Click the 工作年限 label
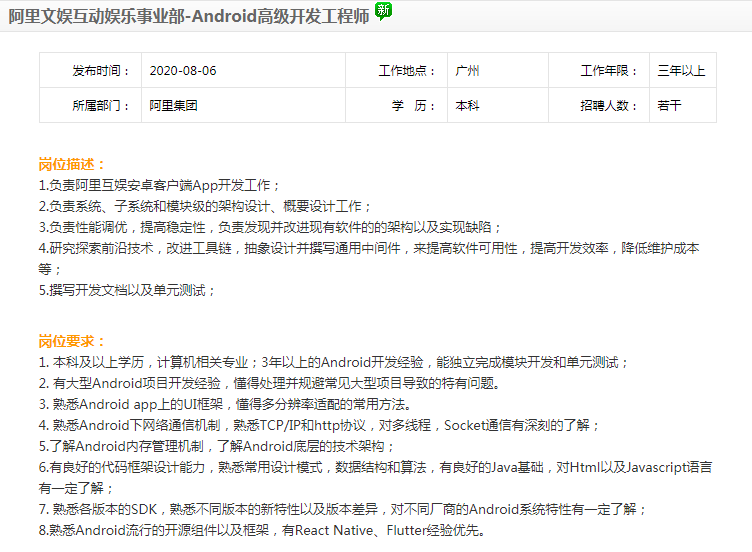 pos(608,71)
